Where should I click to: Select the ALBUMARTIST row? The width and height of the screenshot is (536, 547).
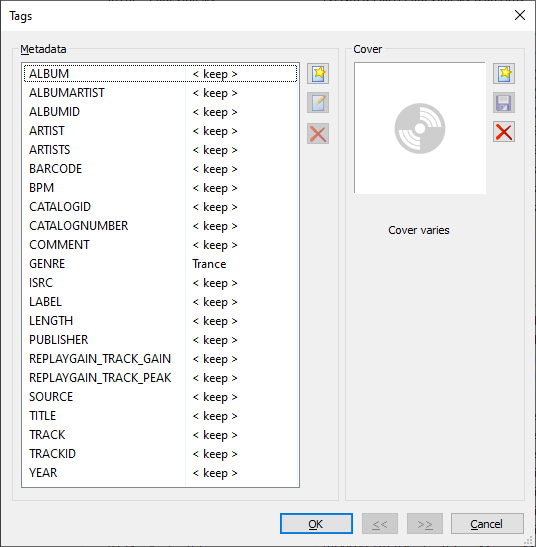(161, 93)
